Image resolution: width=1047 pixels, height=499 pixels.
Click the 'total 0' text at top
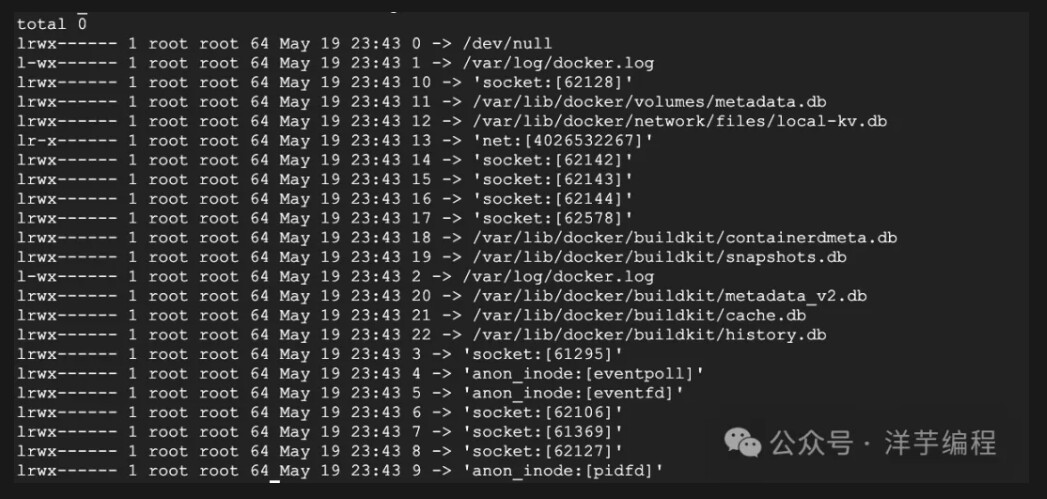52,25
